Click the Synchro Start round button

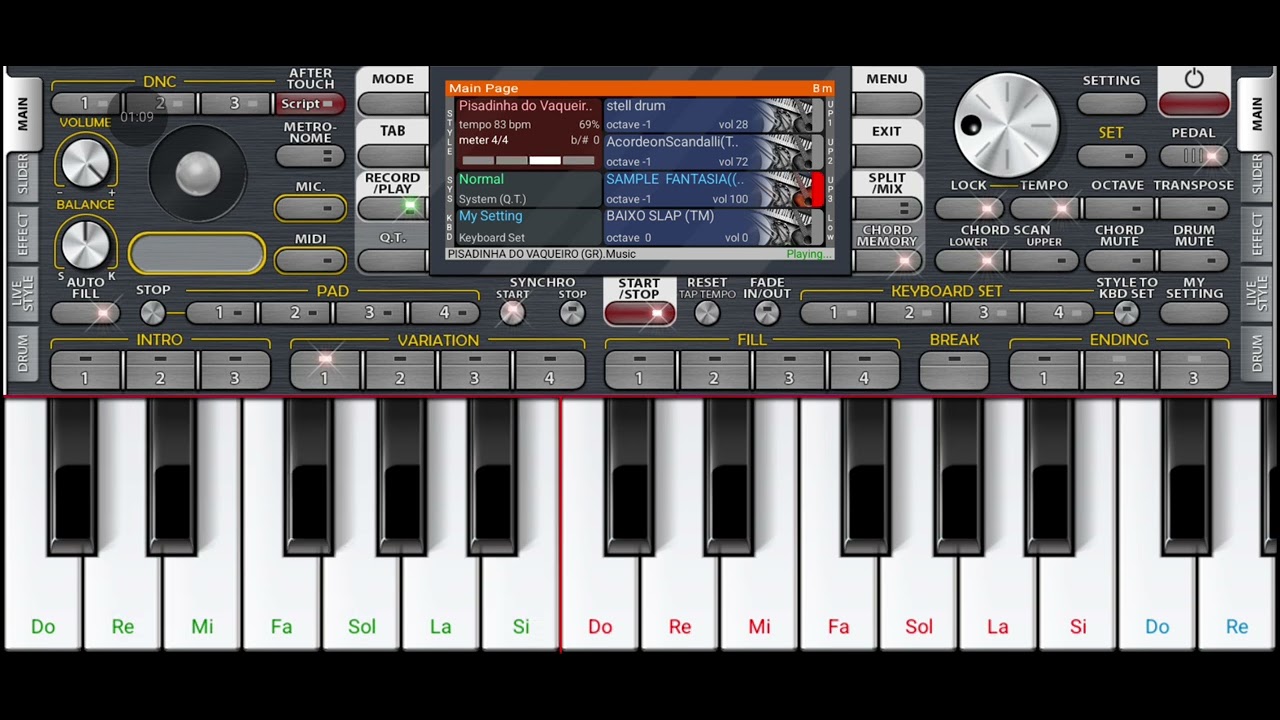[512, 313]
